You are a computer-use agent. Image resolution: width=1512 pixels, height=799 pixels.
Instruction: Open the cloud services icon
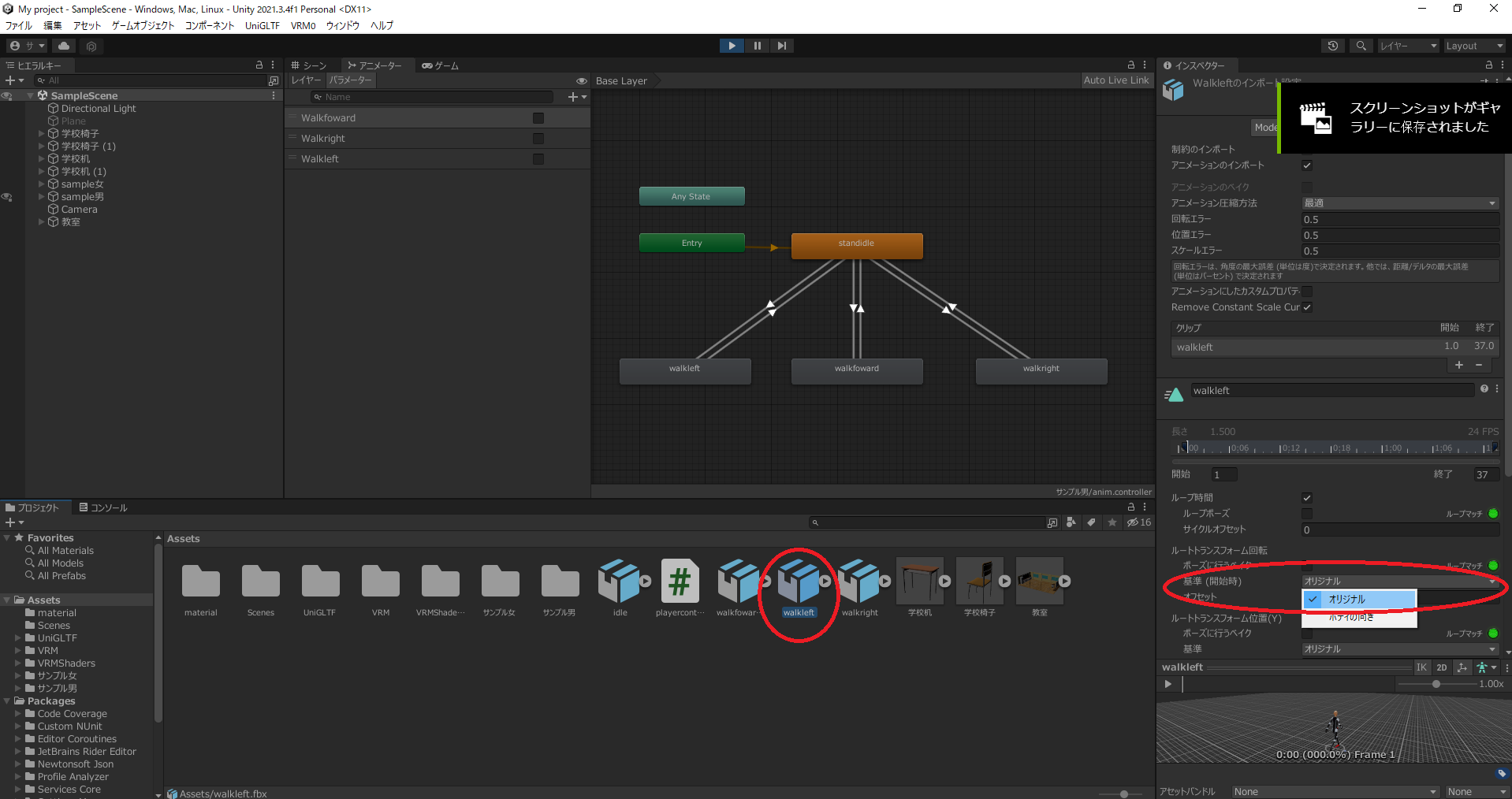click(x=64, y=46)
